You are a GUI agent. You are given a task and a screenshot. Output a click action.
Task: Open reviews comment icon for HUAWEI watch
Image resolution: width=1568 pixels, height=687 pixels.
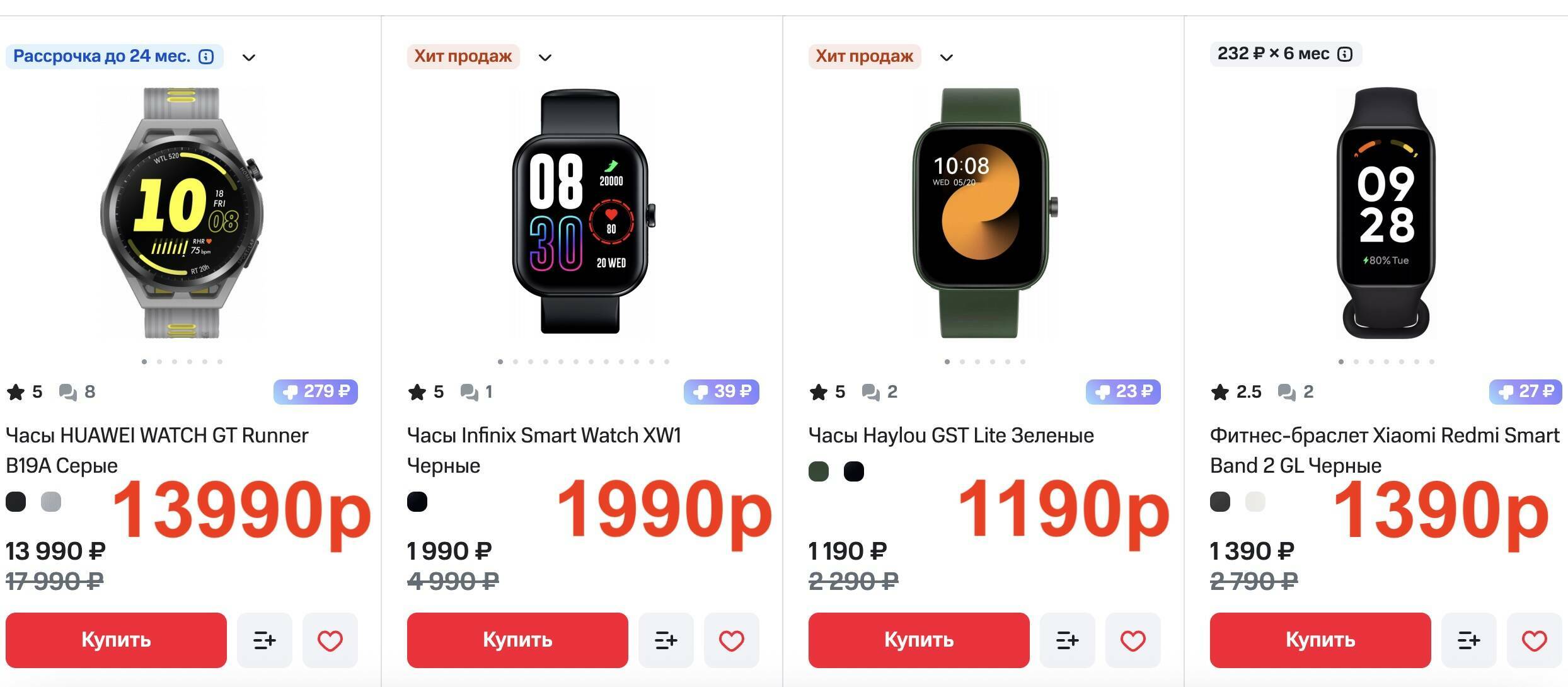(67, 392)
